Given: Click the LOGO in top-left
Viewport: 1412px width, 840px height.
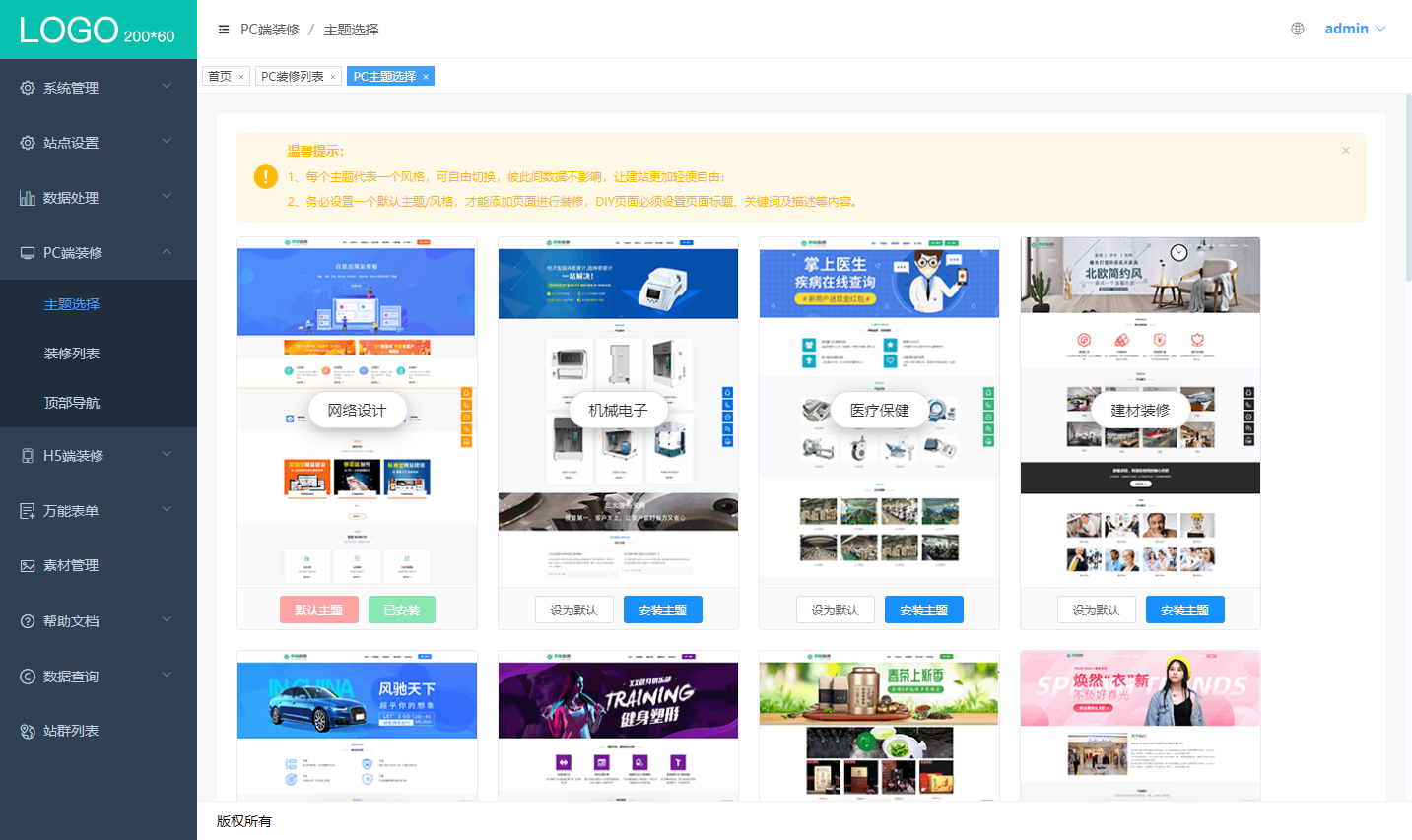Looking at the screenshot, I should [x=97, y=30].
